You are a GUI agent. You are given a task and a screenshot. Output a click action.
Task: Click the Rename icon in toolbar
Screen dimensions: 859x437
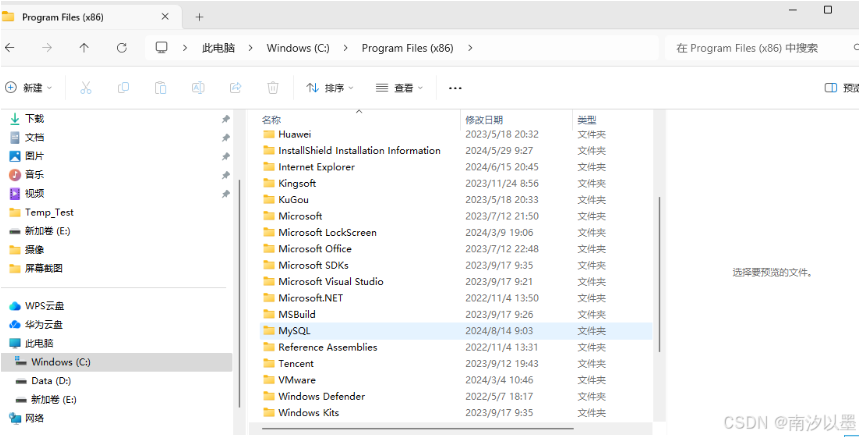(x=198, y=88)
